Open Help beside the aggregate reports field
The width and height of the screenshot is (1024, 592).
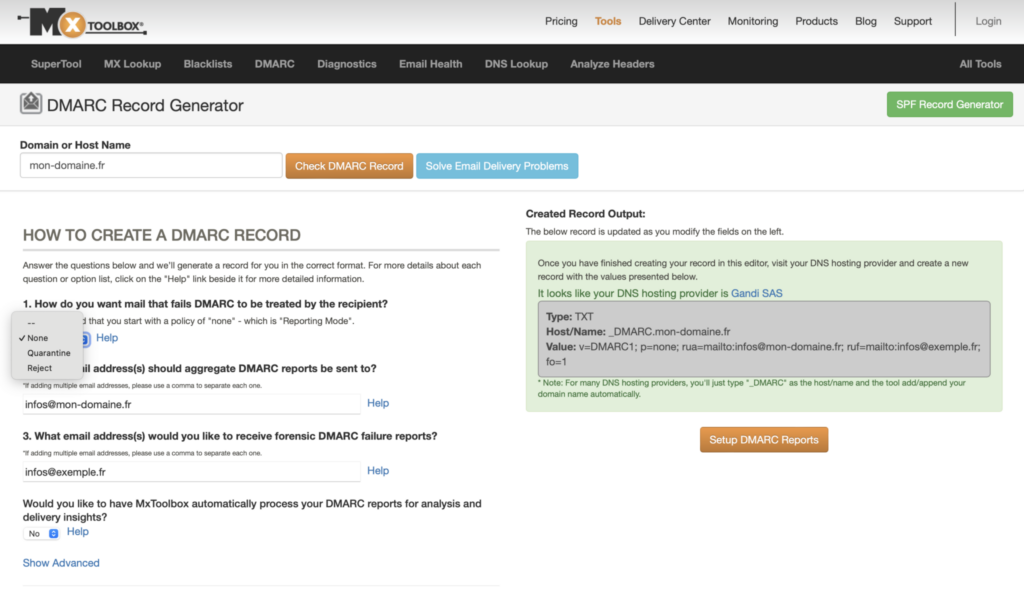(x=377, y=403)
